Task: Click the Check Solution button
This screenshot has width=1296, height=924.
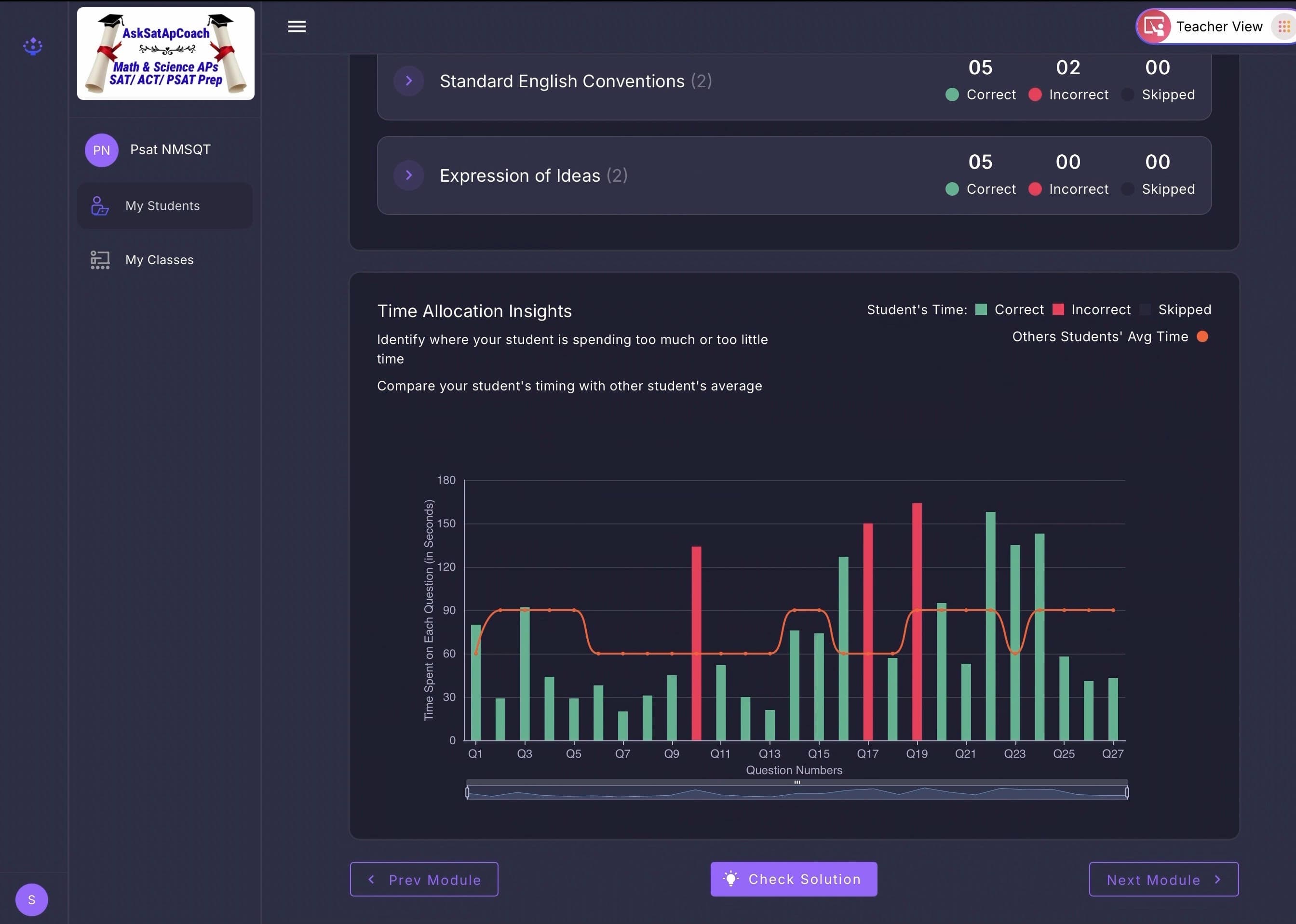Action: [794, 879]
